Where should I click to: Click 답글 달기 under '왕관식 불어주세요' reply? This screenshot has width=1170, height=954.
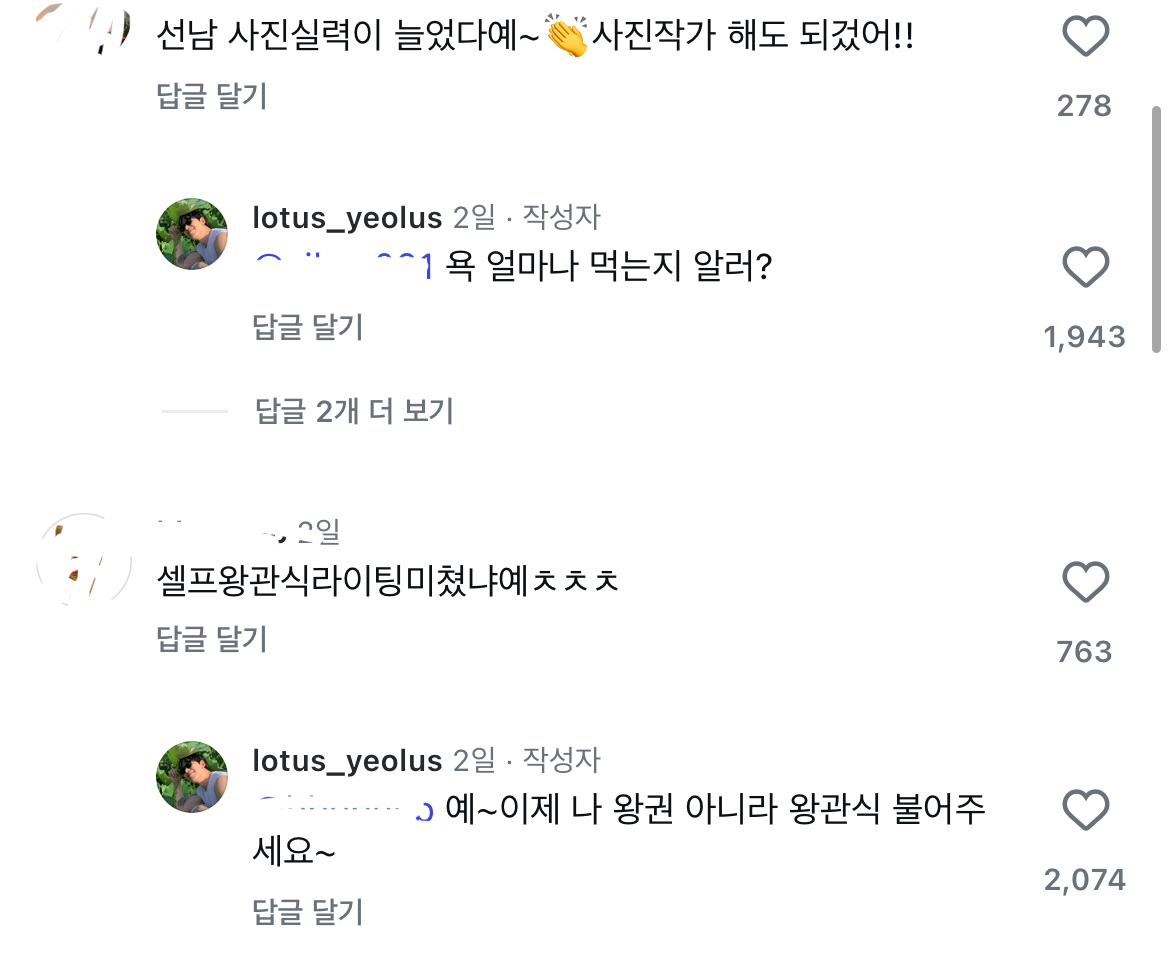point(308,911)
